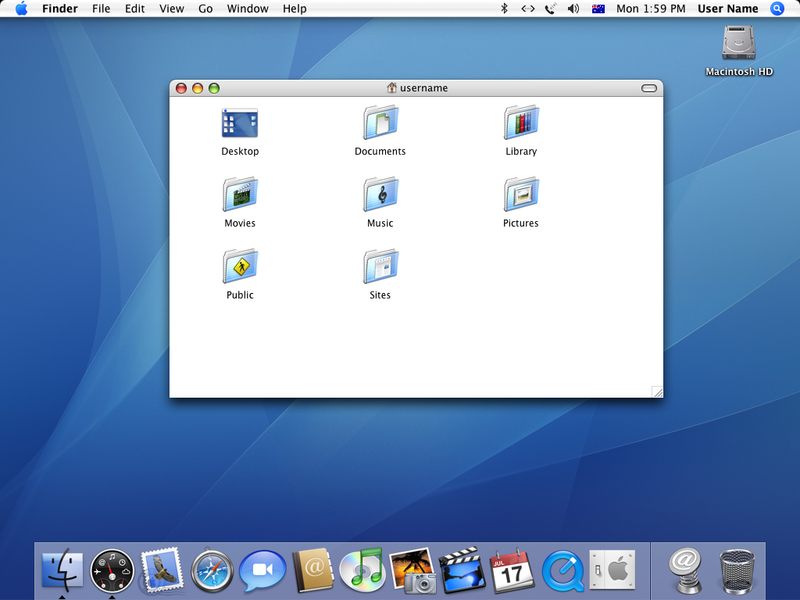800x600 pixels.
Task: Select the Pictures folder
Action: pyautogui.click(x=521, y=194)
